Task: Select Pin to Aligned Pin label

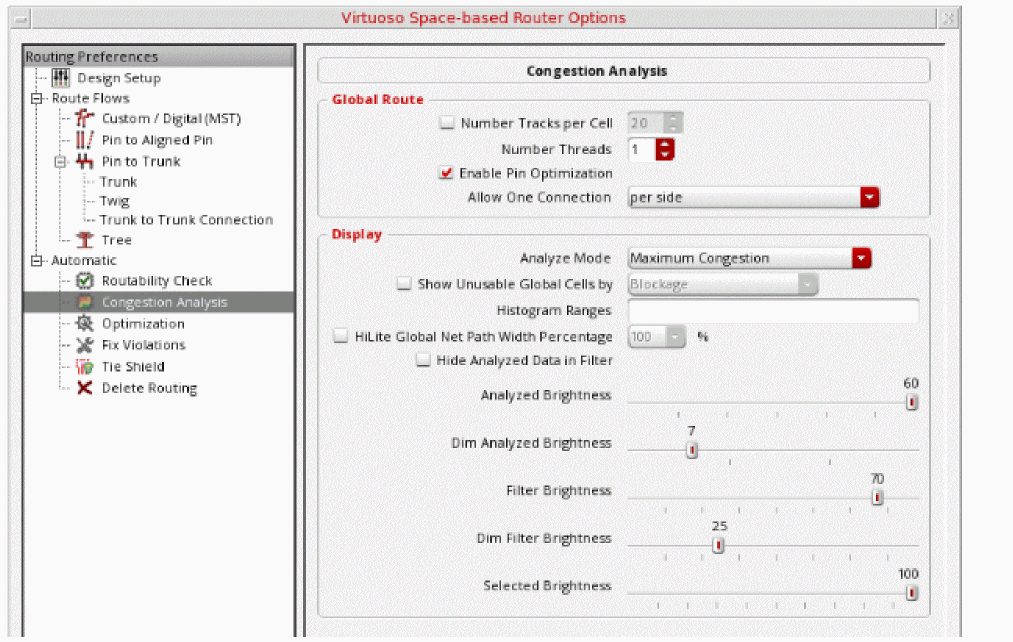Action: click(x=157, y=140)
